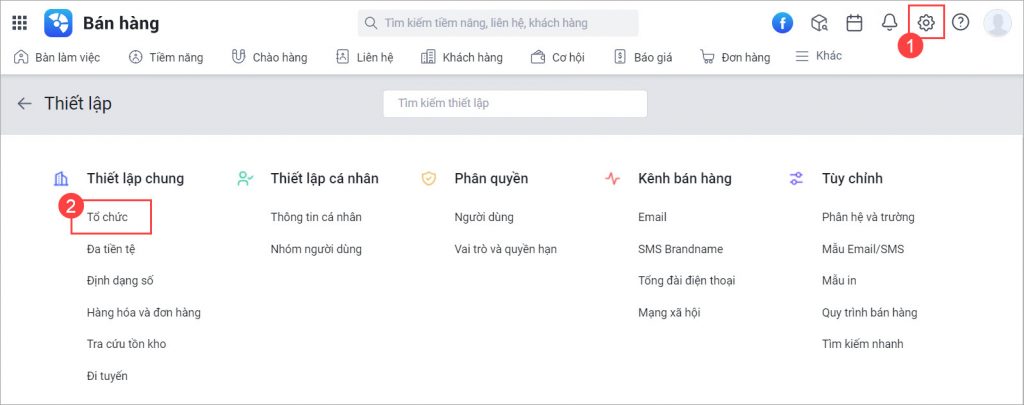Click the Bán hàng app logo
The image size is (1024, 405).
pyautogui.click(x=58, y=24)
